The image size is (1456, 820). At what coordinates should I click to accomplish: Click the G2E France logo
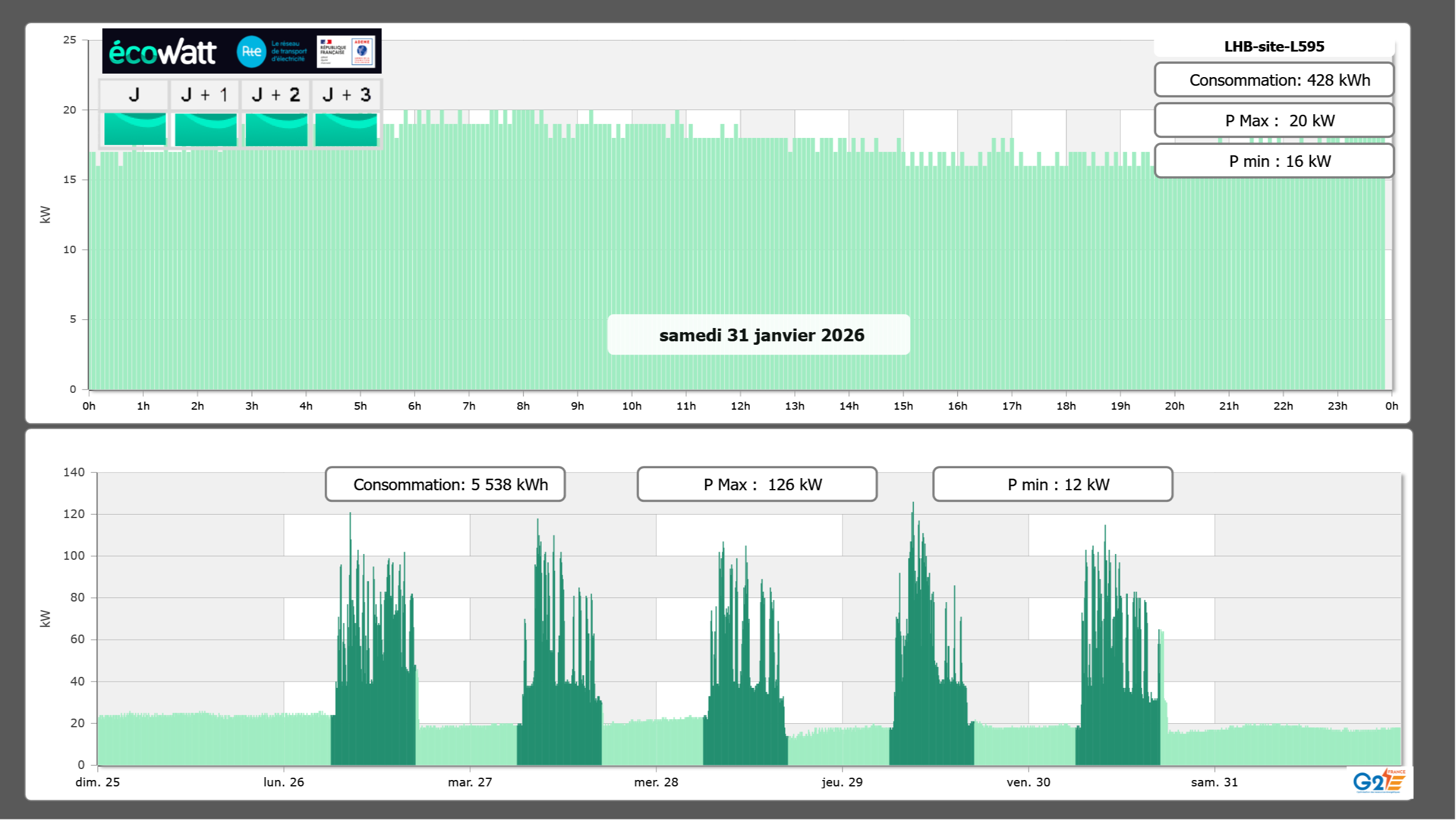pyautogui.click(x=1378, y=782)
